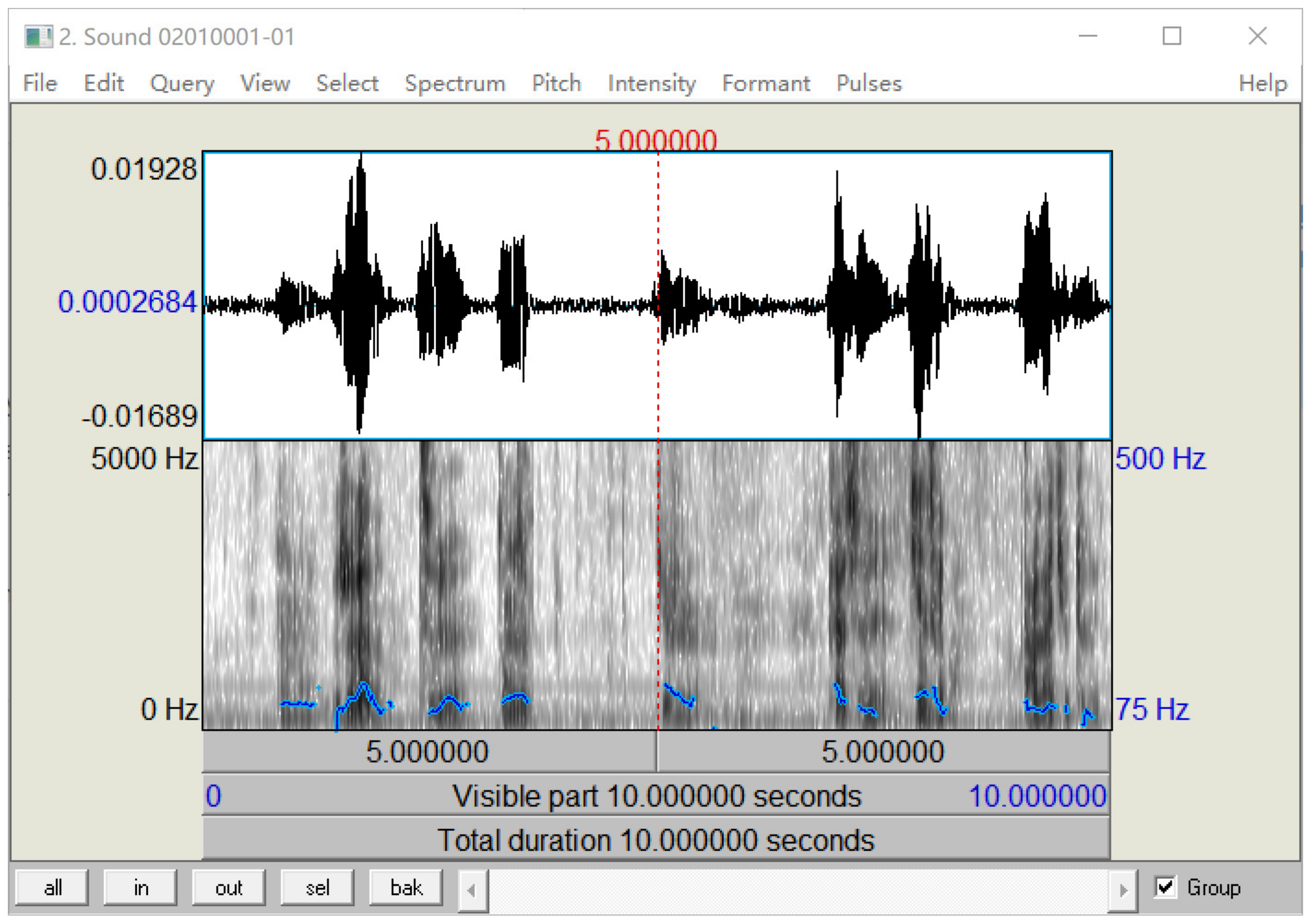Click the Praat sound window title icon

tap(38, 36)
